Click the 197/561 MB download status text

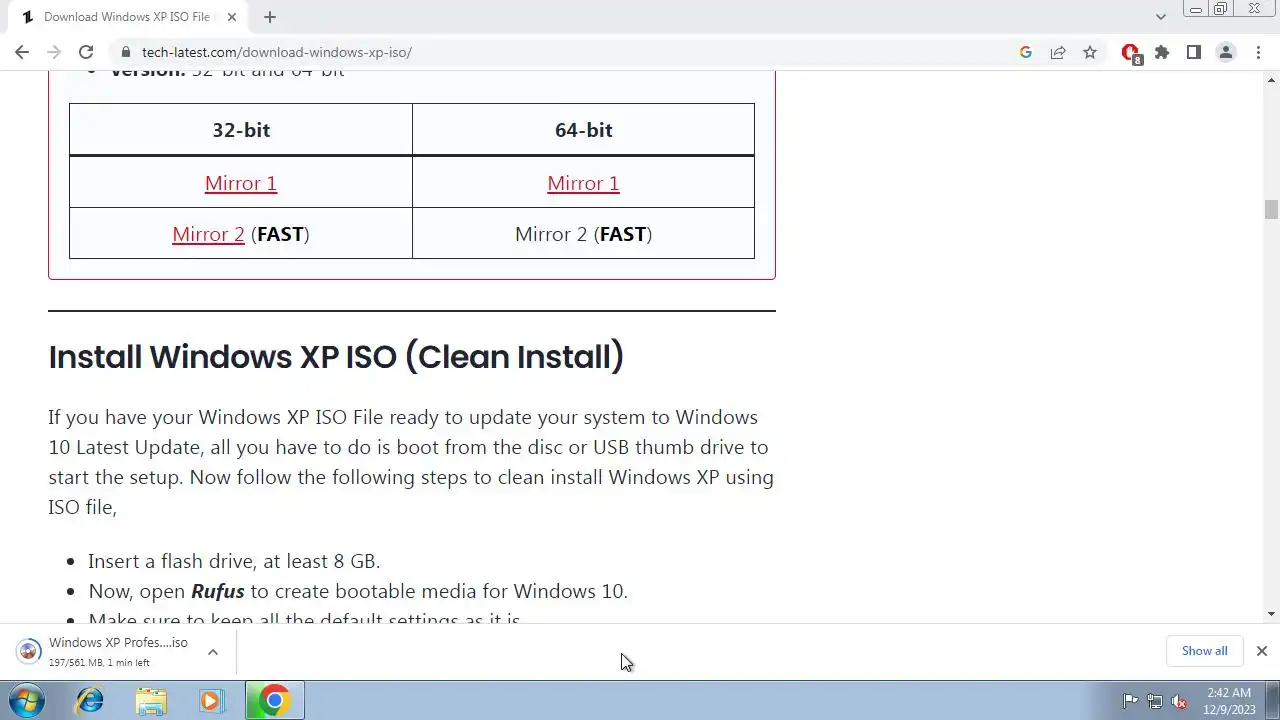tap(99, 663)
